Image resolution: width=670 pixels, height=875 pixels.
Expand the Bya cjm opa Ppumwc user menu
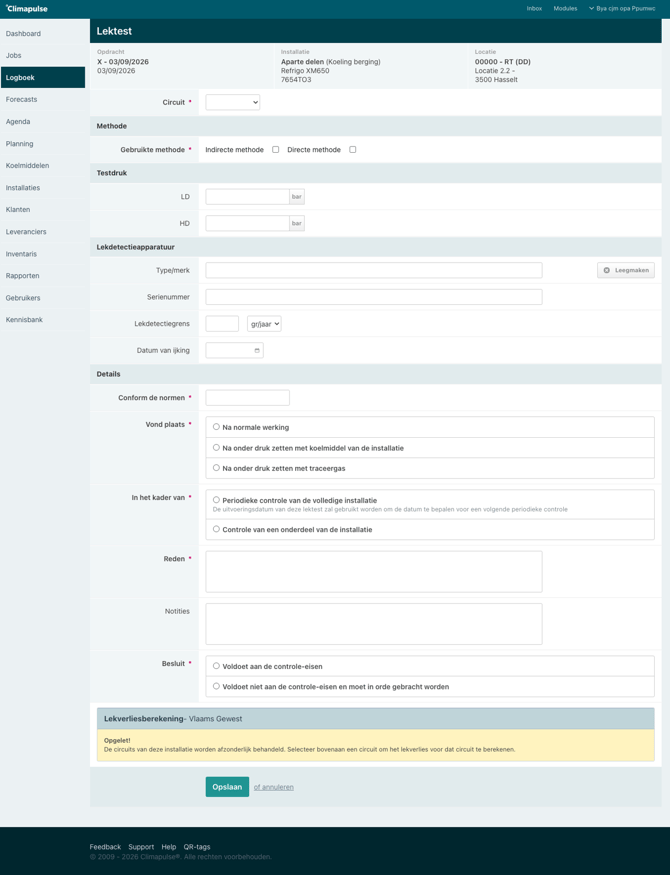point(622,9)
